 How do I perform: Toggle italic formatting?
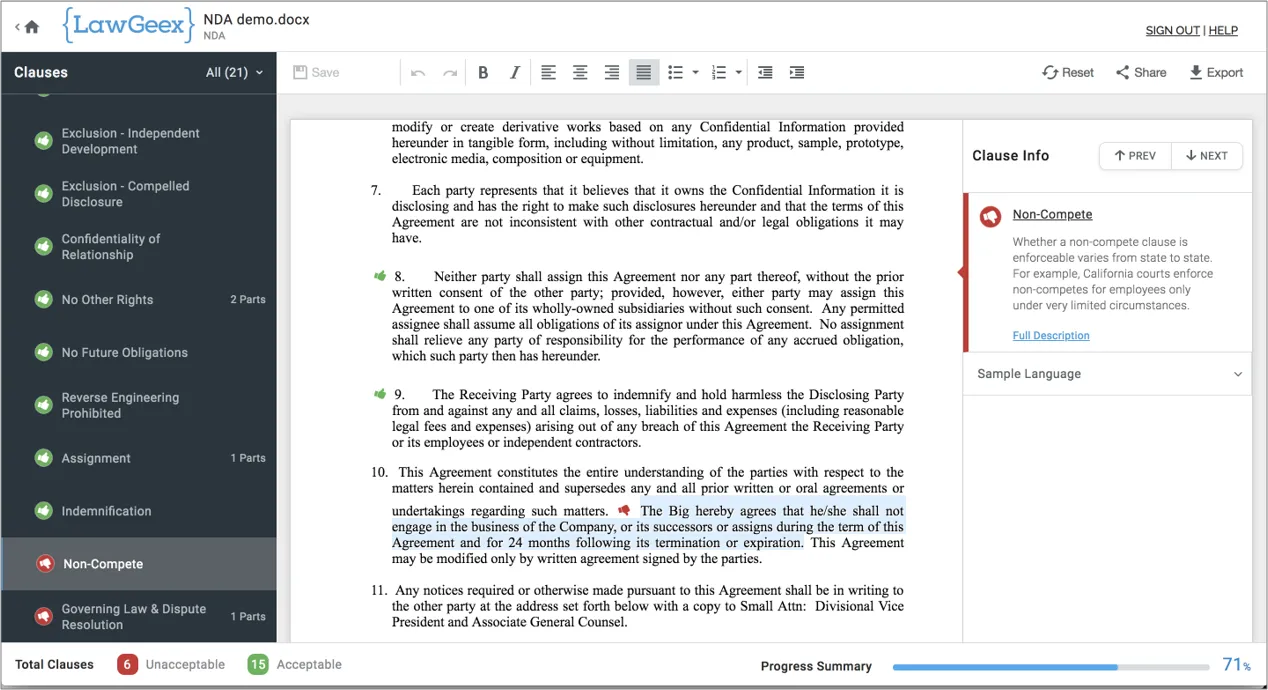tap(515, 73)
